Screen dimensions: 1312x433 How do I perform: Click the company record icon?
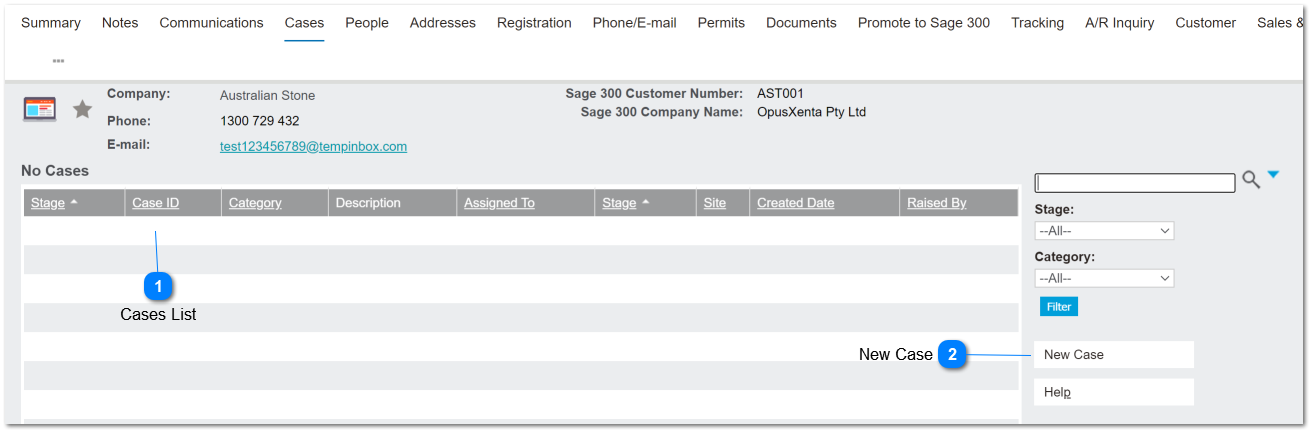40,109
